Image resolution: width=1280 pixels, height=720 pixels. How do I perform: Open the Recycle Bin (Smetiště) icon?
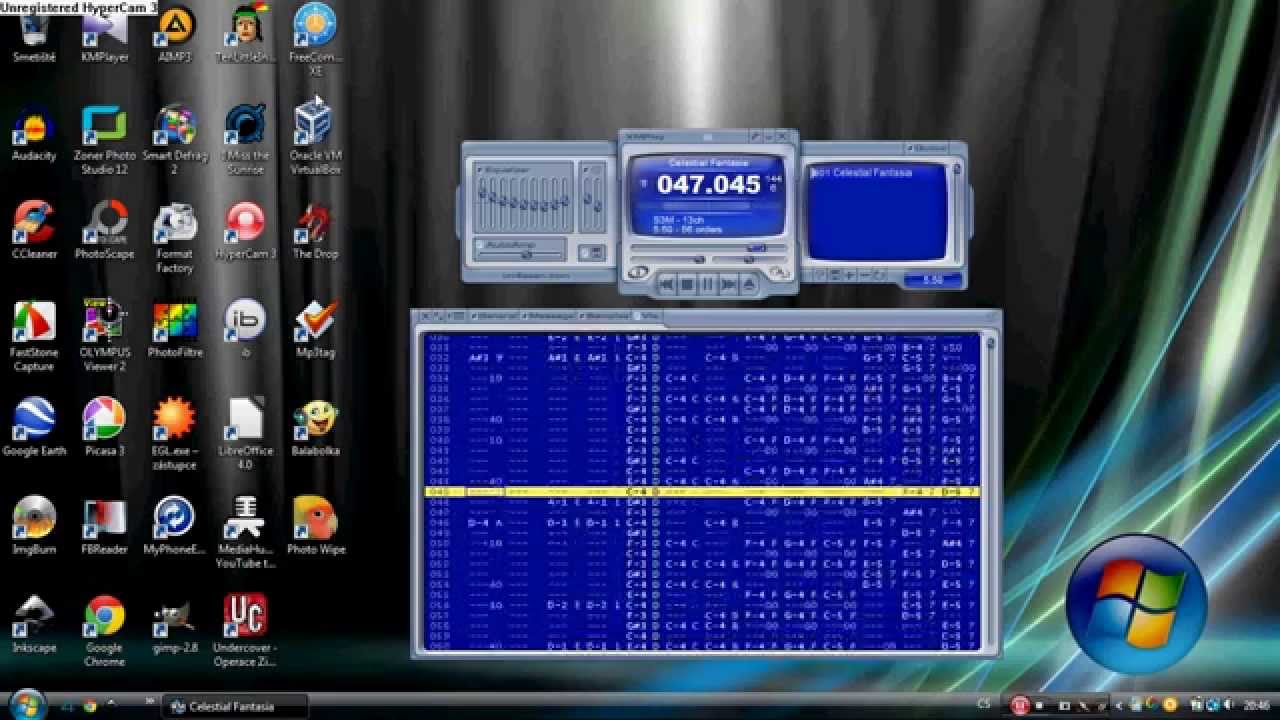(x=34, y=34)
